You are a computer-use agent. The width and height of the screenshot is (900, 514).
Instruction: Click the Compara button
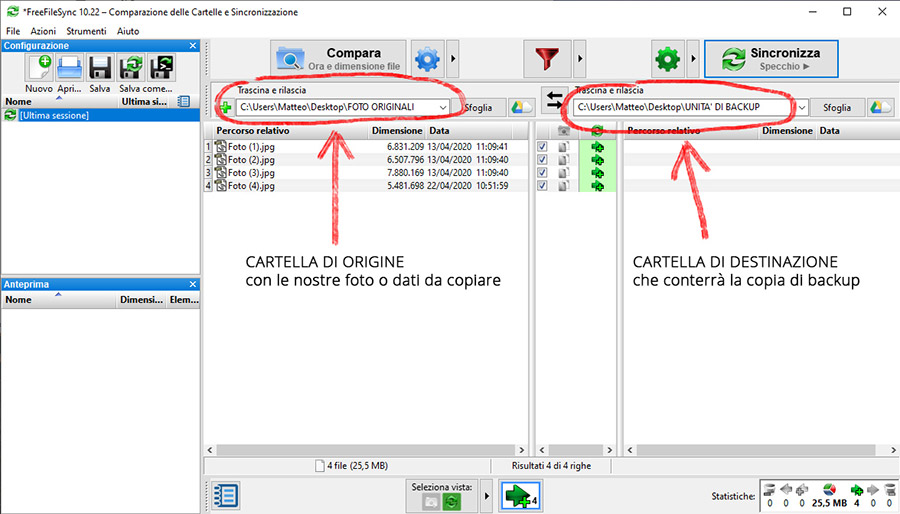339,59
